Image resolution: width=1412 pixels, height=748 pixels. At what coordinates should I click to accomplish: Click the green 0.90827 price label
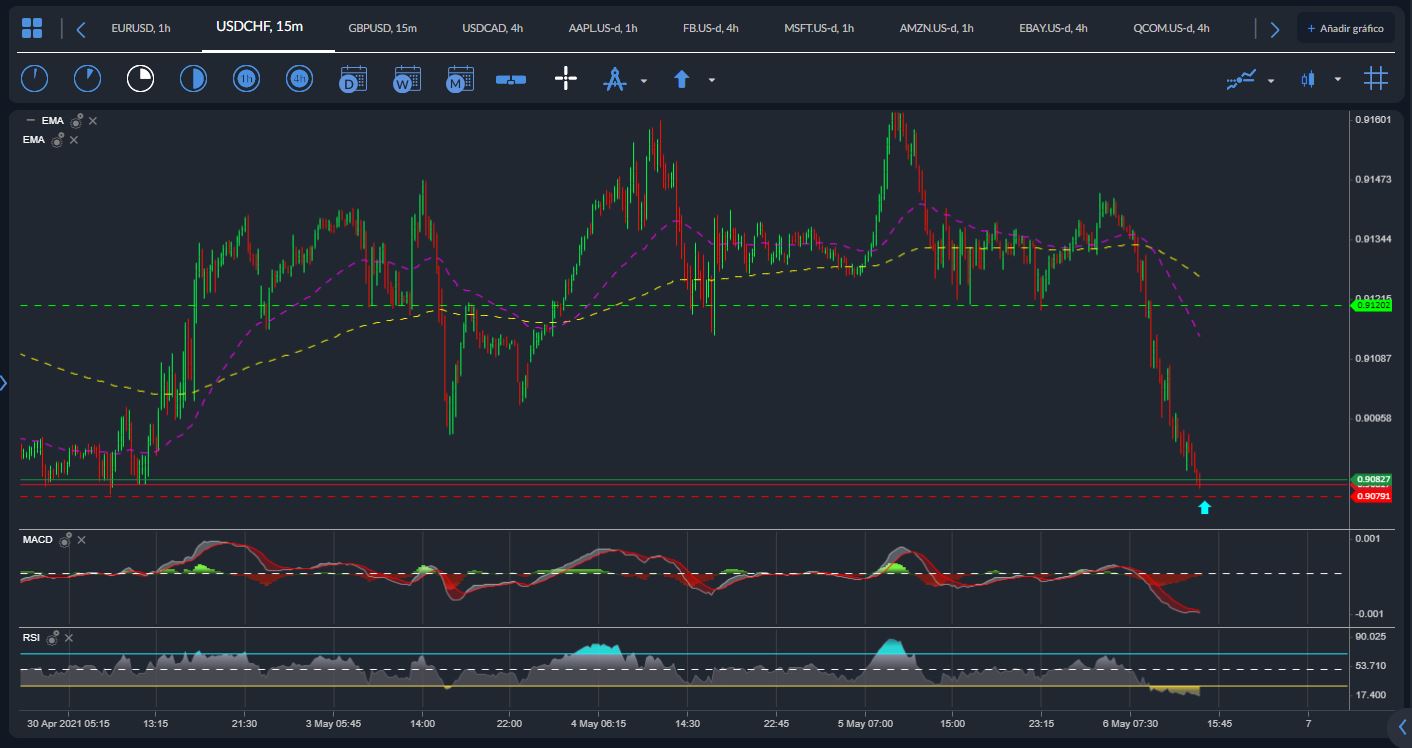pos(1371,480)
